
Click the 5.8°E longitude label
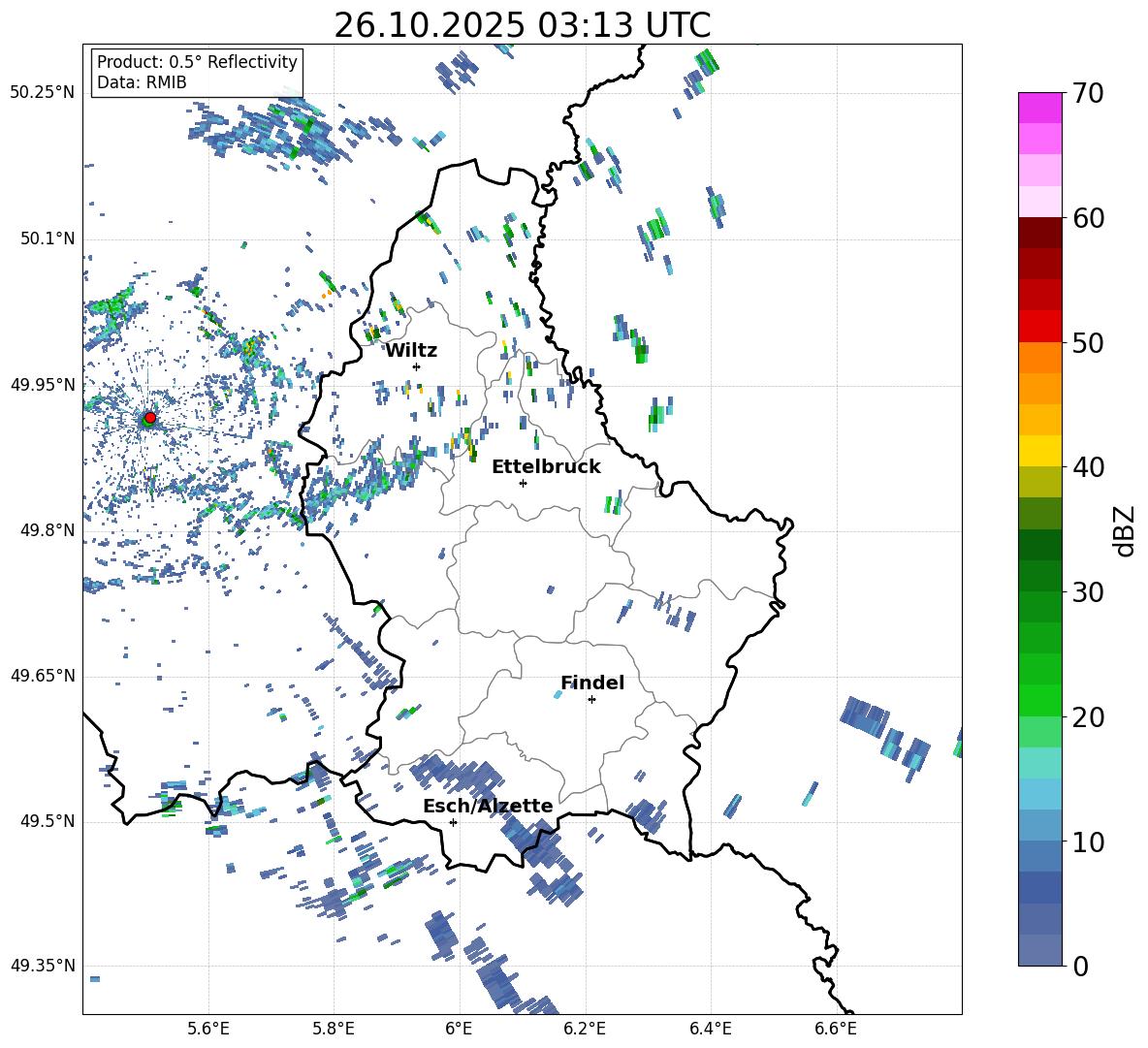[334, 1029]
